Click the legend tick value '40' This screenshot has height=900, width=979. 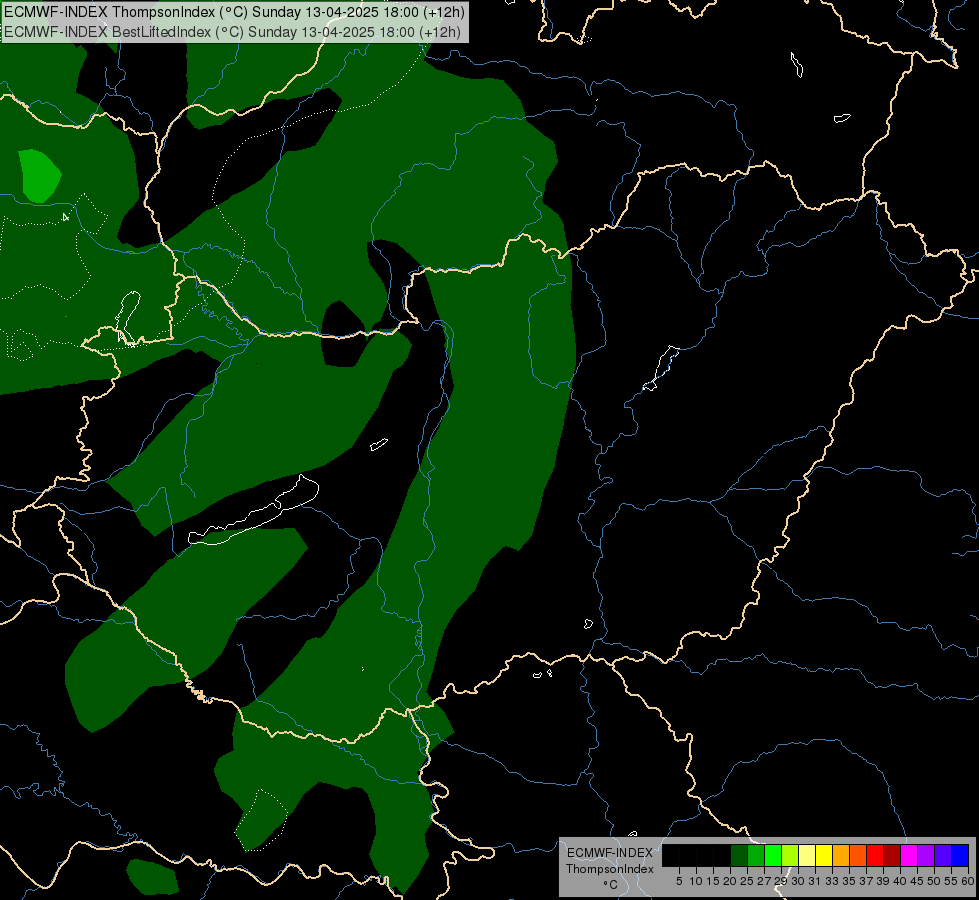[900, 881]
